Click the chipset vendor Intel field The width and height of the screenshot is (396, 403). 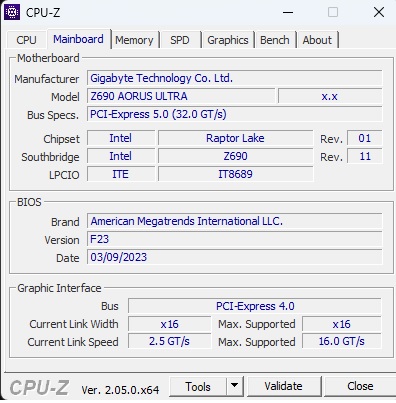coord(121,138)
